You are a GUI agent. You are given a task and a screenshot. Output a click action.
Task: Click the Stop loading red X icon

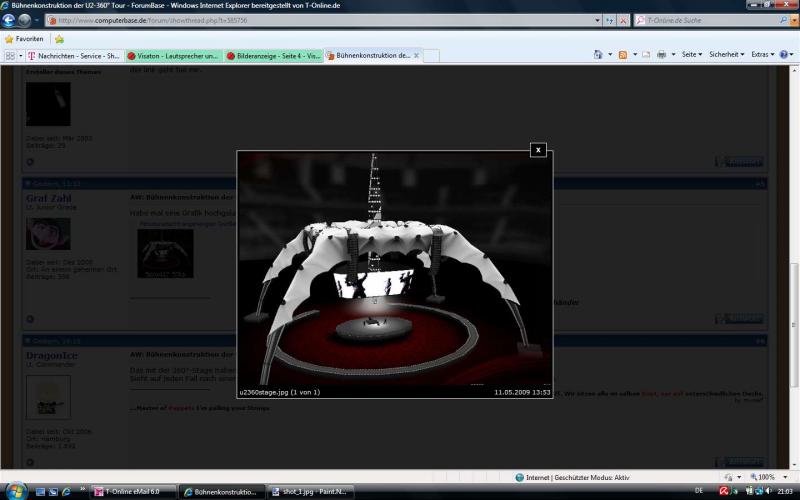pos(623,20)
